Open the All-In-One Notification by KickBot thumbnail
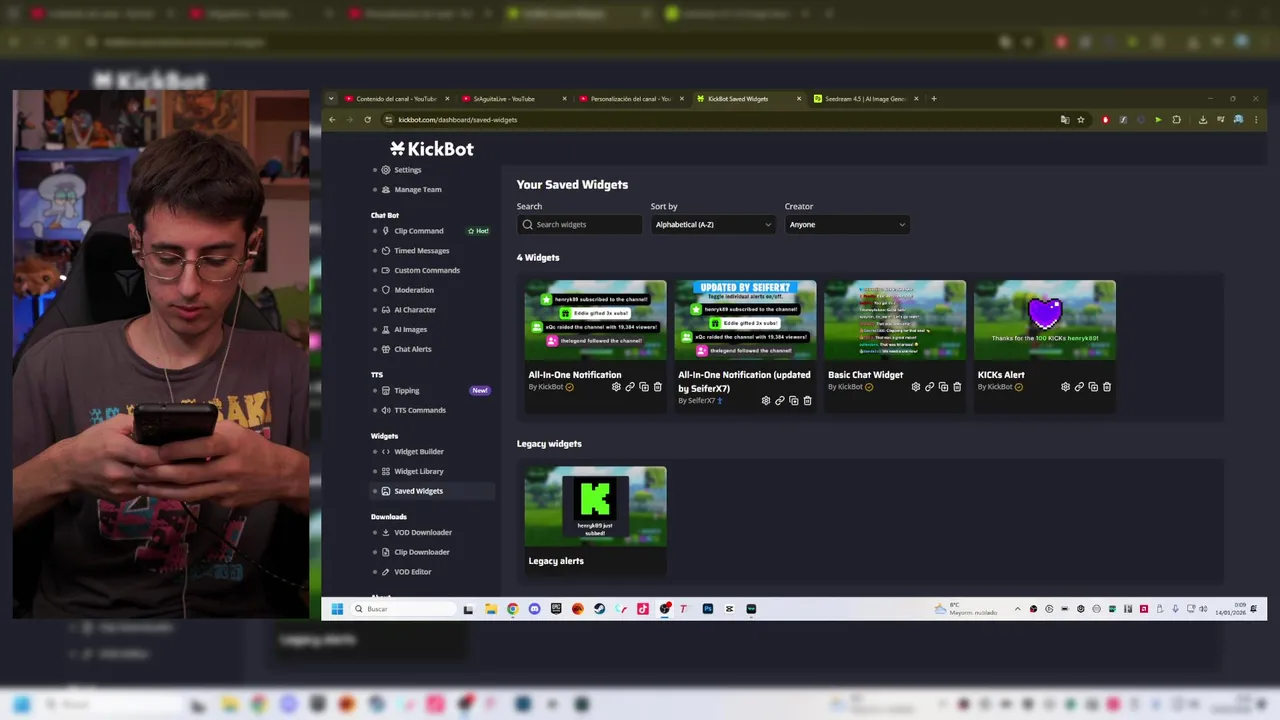 [596, 320]
